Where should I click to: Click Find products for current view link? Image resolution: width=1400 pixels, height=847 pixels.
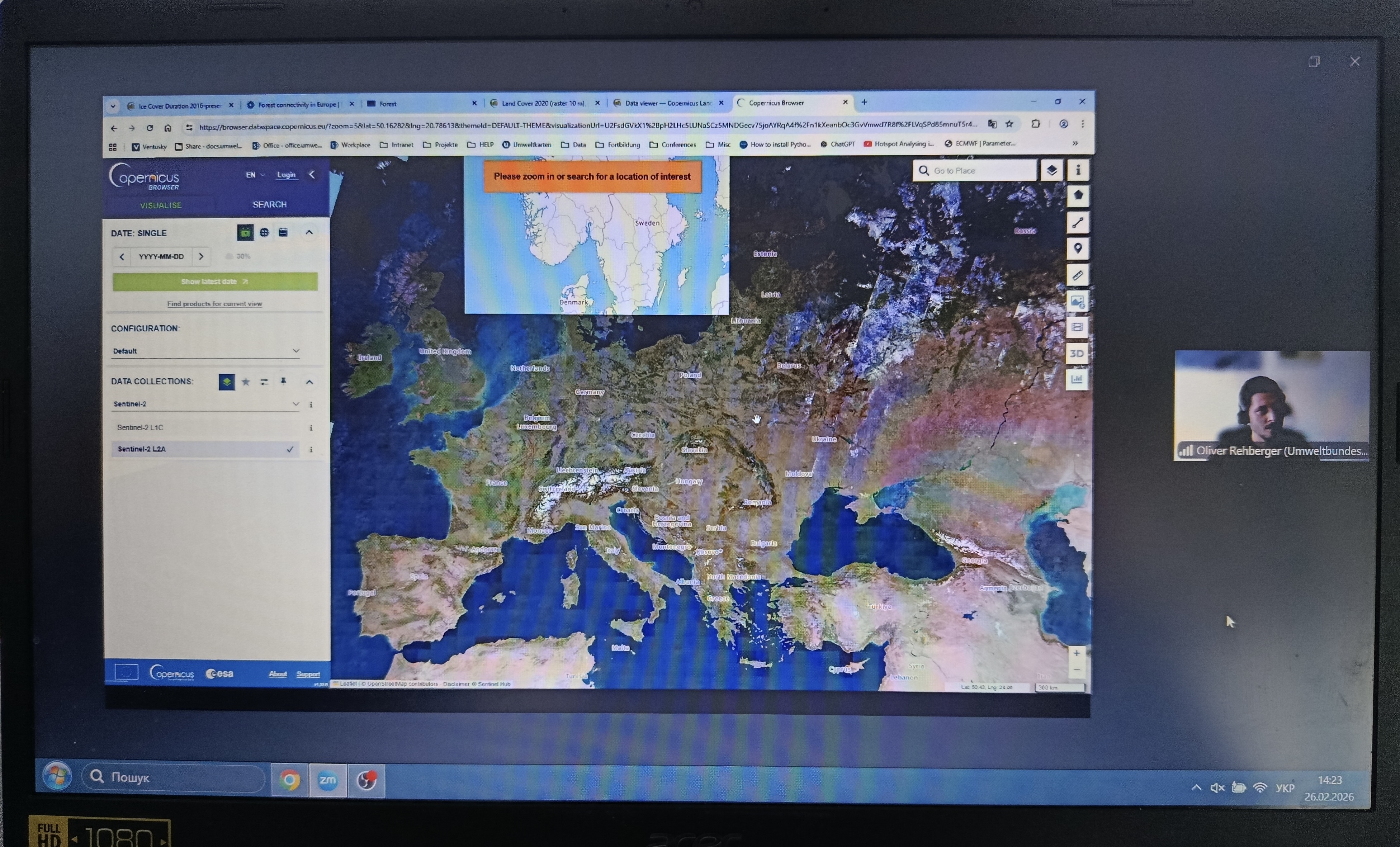tap(214, 304)
